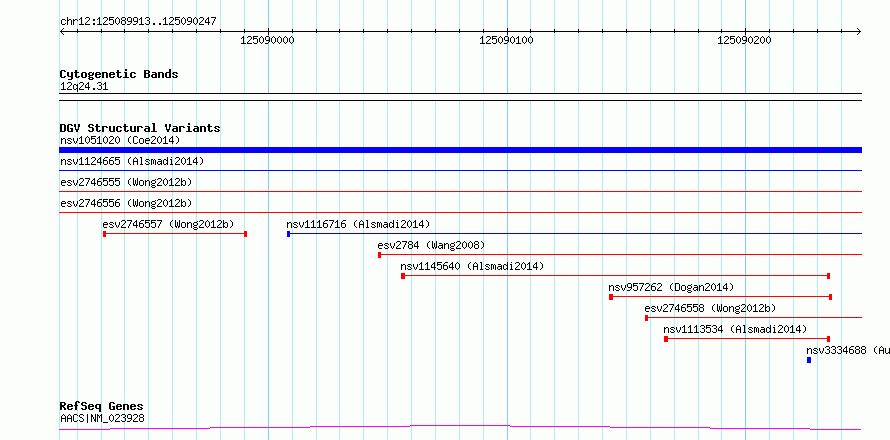Click the 125090100 ruler coordinate

(506, 41)
